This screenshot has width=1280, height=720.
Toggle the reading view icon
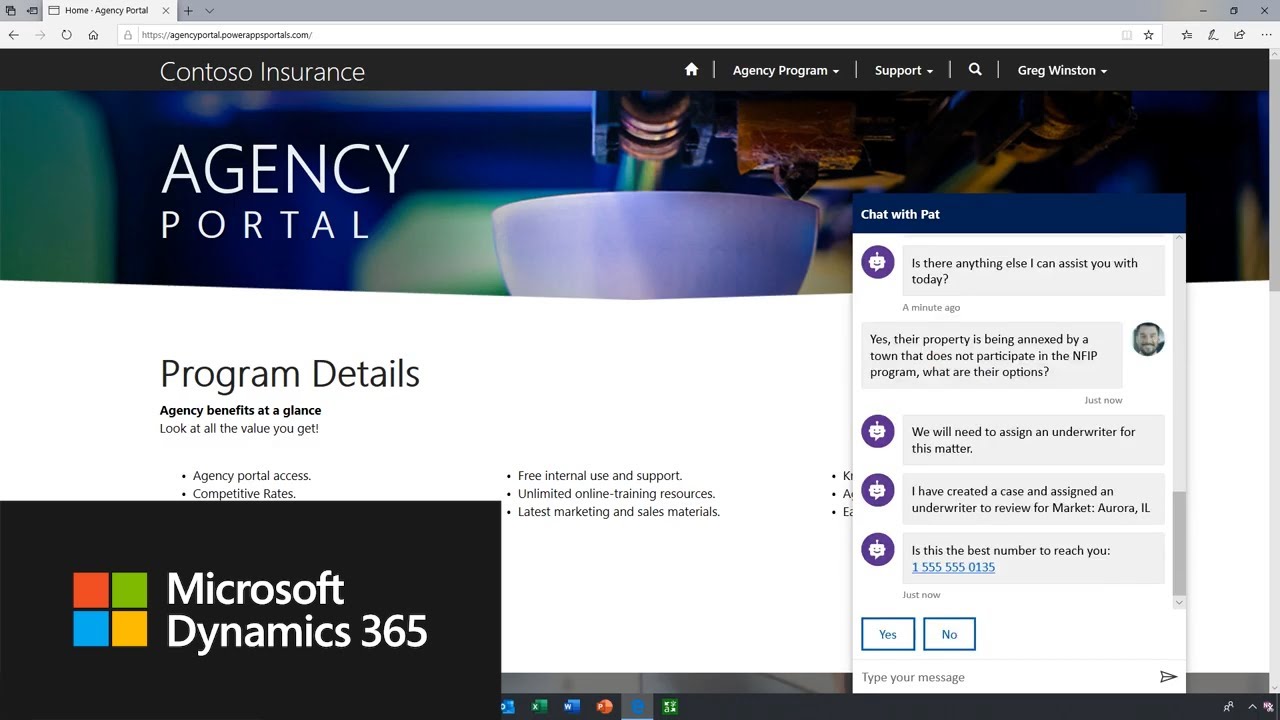pos(1127,35)
